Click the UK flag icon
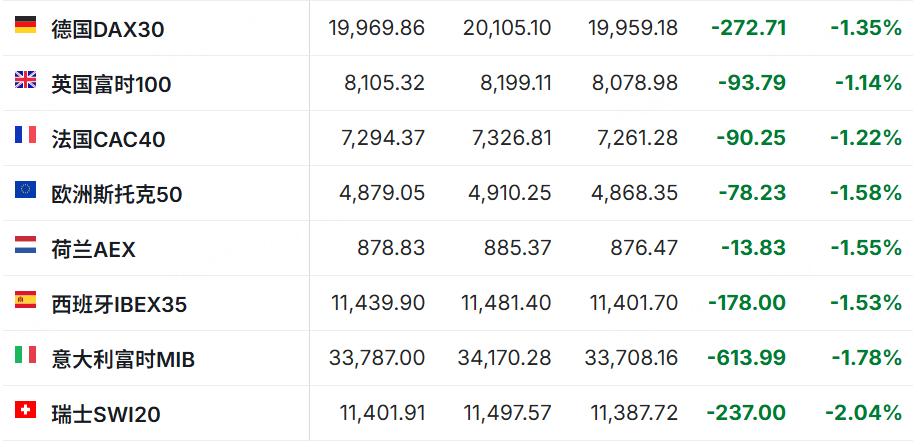Image resolution: width=913 pixels, height=441 pixels. tap(26, 79)
